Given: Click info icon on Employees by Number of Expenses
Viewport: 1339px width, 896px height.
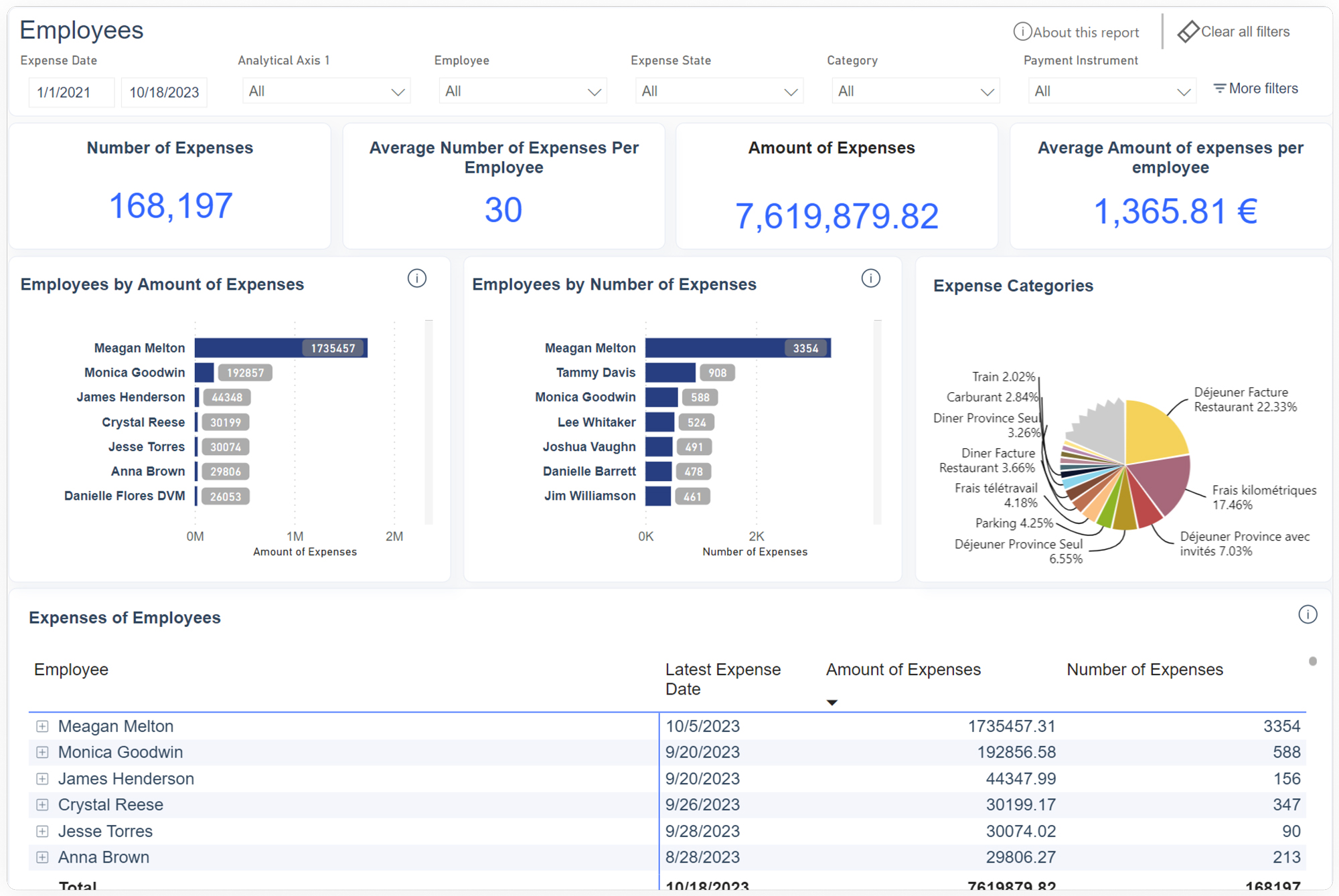Looking at the screenshot, I should [870, 278].
